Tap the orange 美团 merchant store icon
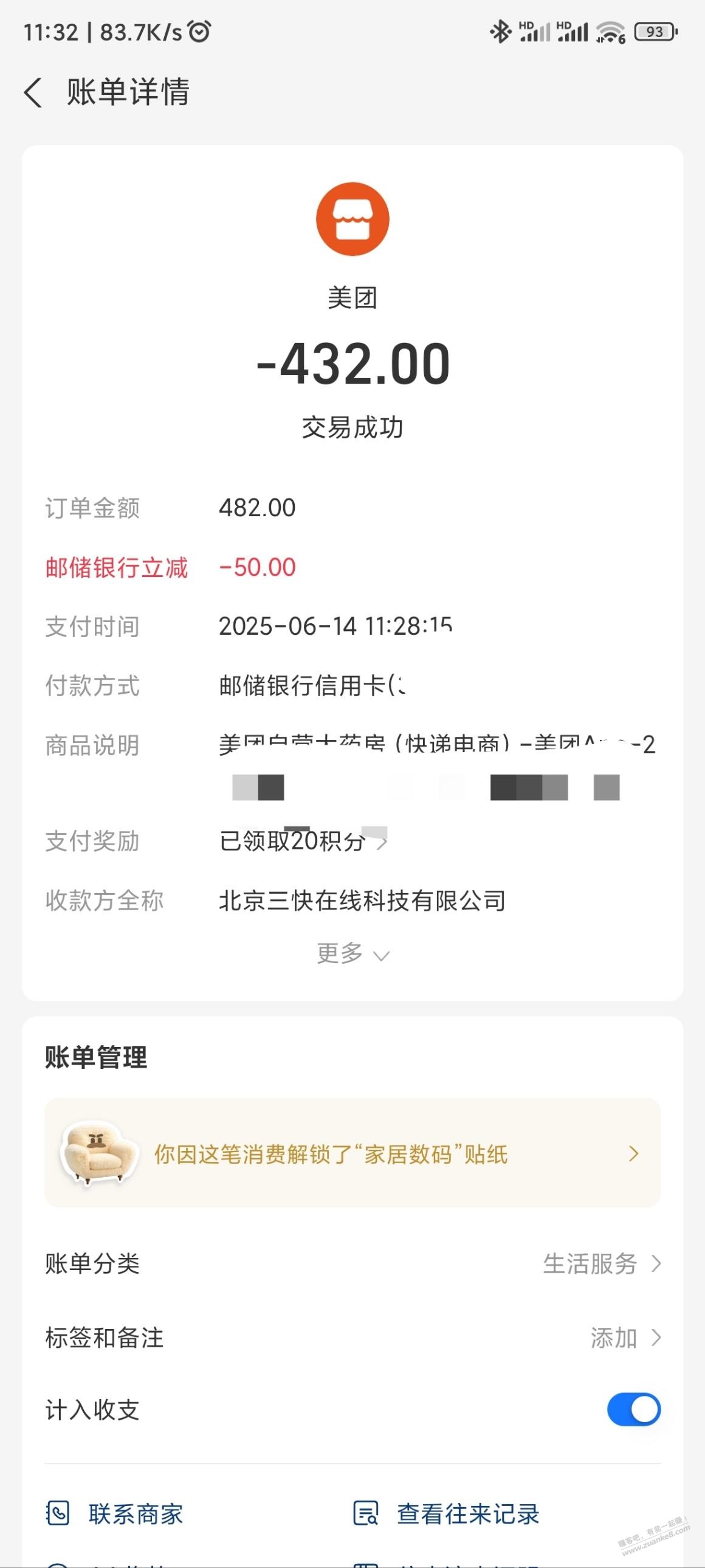 click(x=352, y=218)
